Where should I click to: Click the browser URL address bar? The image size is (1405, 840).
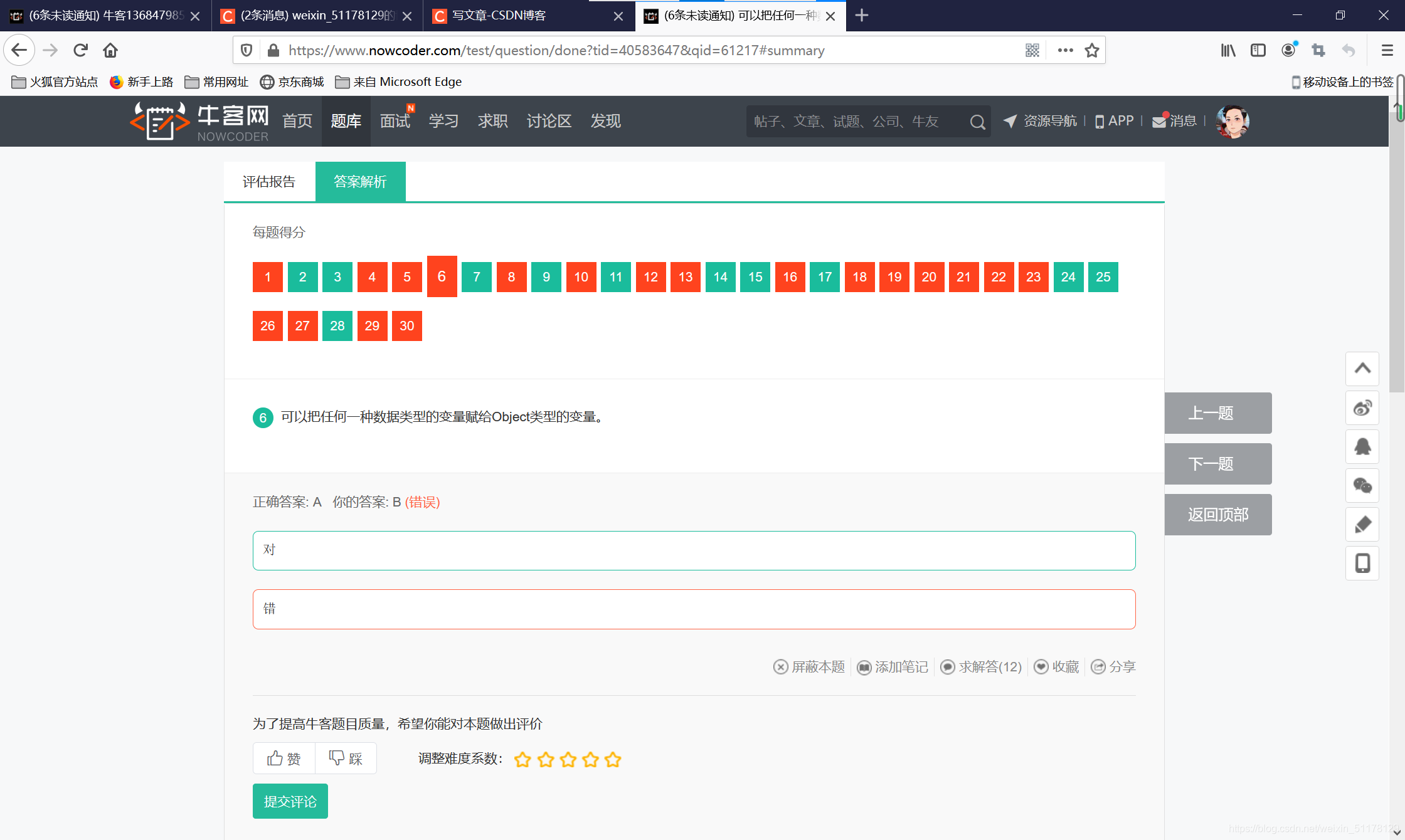[652, 50]
